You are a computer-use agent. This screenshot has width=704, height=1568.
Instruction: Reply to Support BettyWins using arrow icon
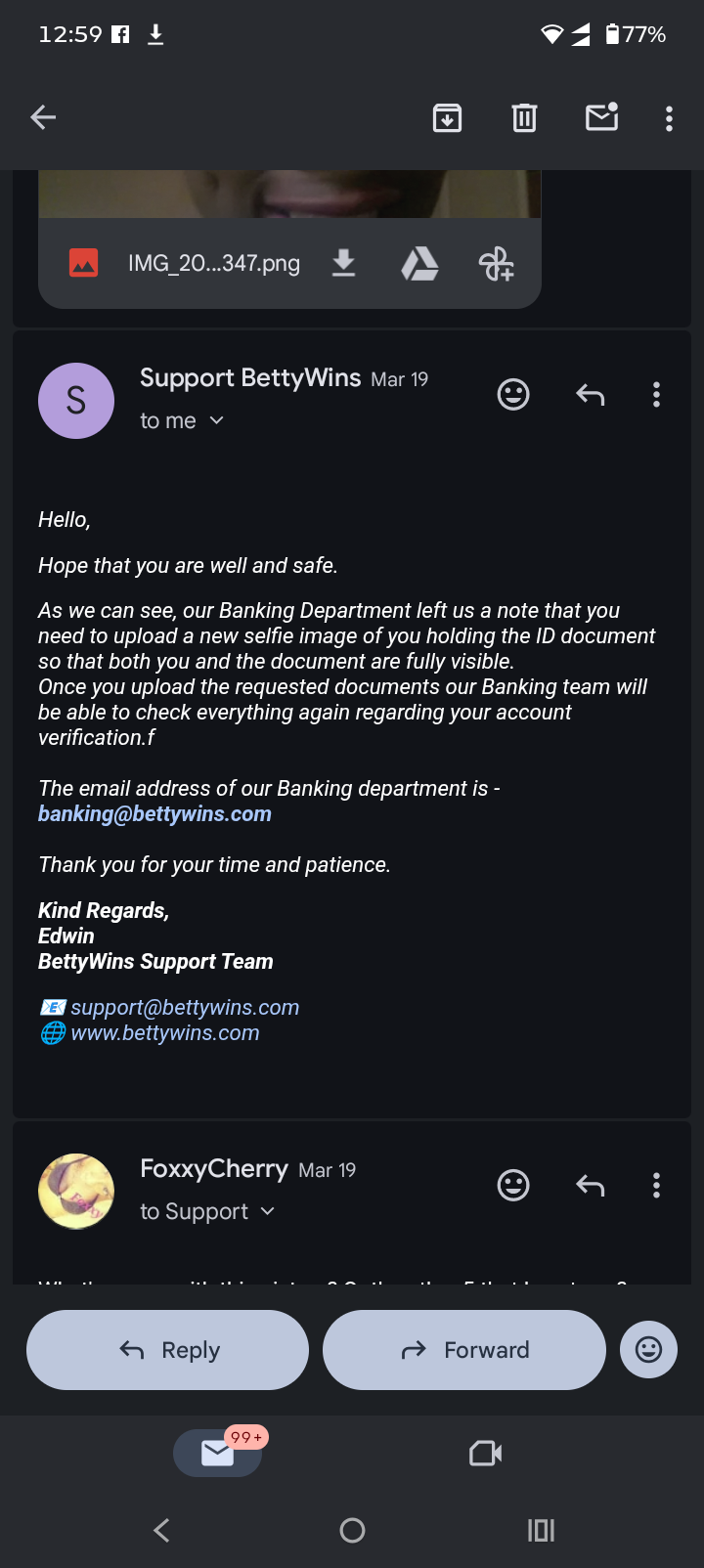[x=590, y=395]
